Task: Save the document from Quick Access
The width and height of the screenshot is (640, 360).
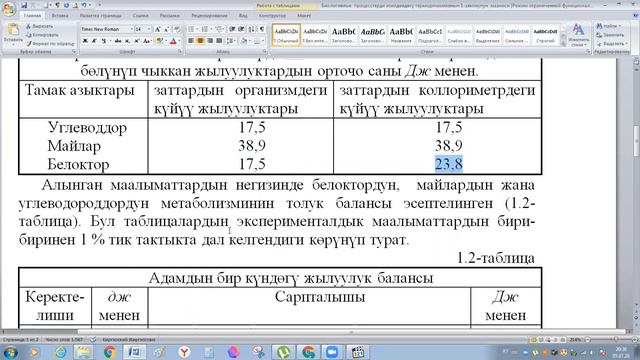Action: (x=24, y=5)
